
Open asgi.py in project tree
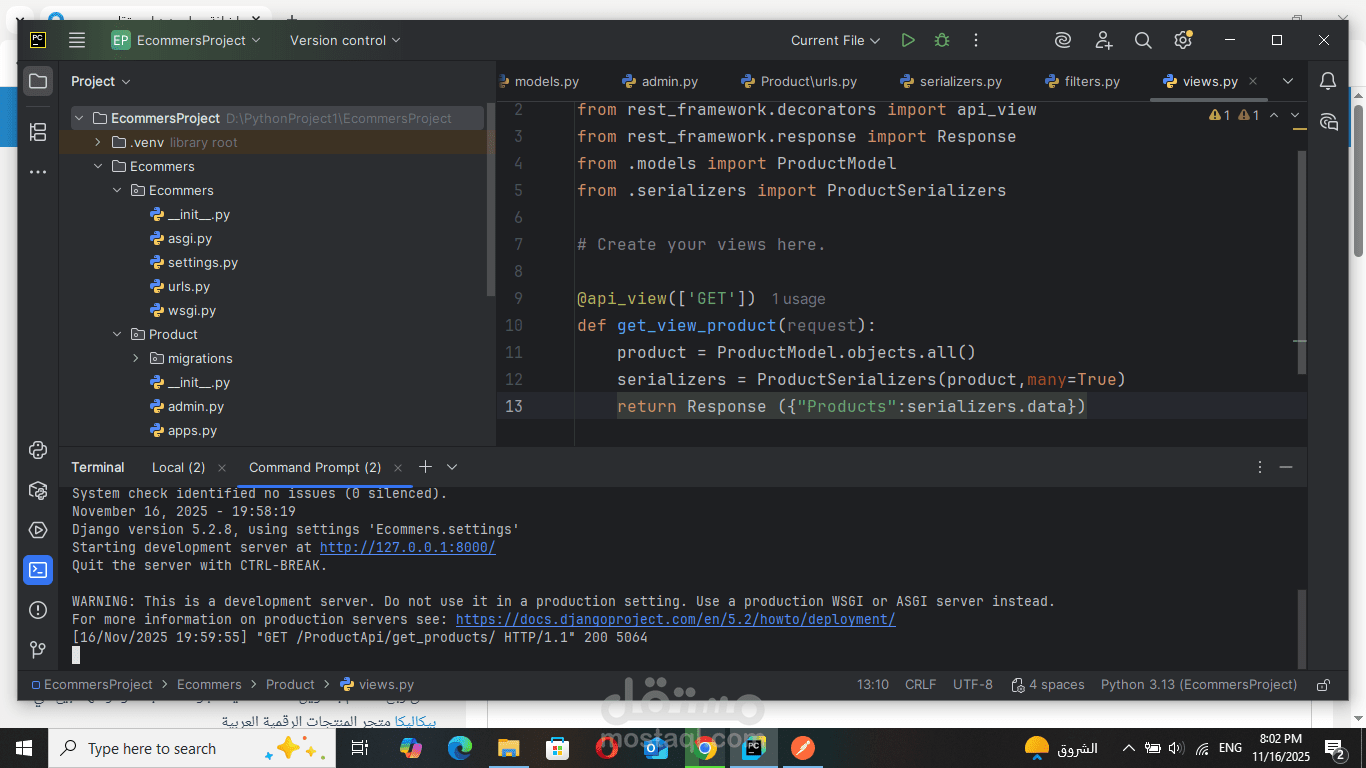(x=190, y=238)
